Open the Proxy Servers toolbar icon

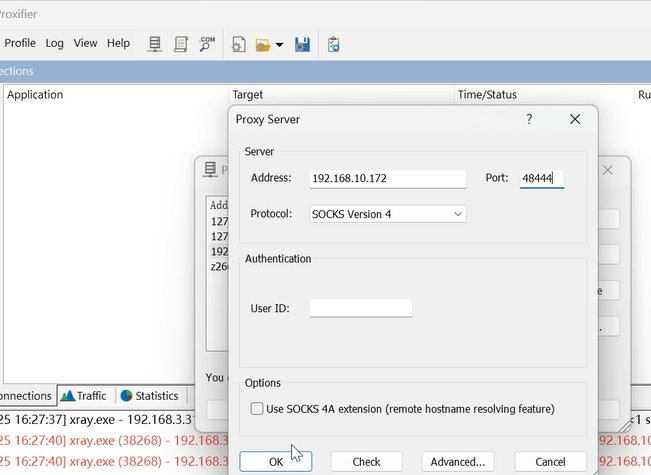[x=155, y=44]
